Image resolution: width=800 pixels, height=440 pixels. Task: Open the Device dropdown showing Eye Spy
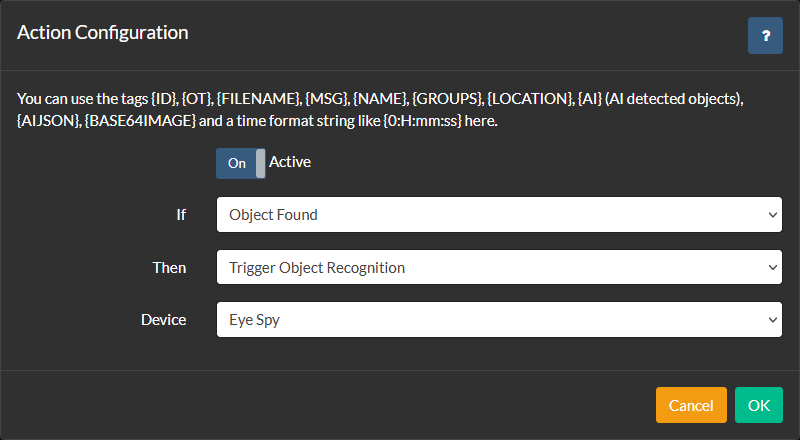[499, 320]
